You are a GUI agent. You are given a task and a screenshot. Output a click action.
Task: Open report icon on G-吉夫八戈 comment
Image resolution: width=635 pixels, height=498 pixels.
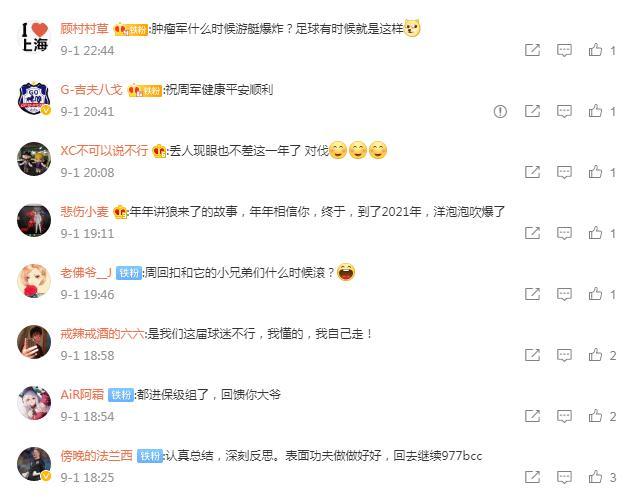pyautogui.click(x=500, y=111)
